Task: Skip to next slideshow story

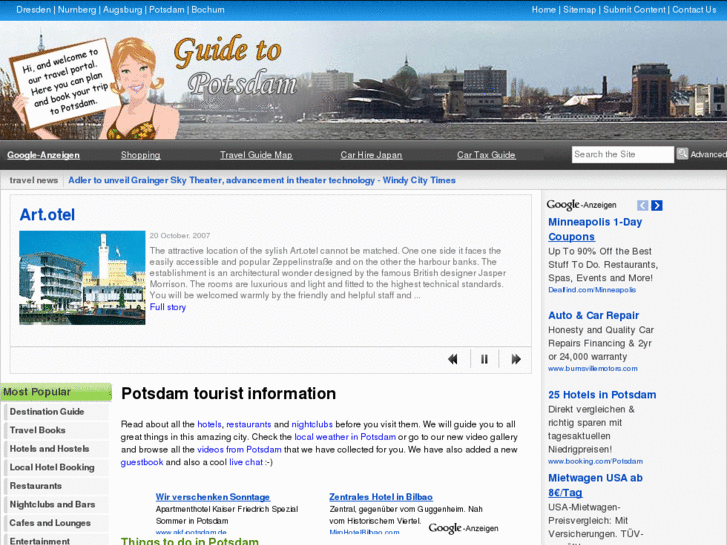Action: [516, 359]
